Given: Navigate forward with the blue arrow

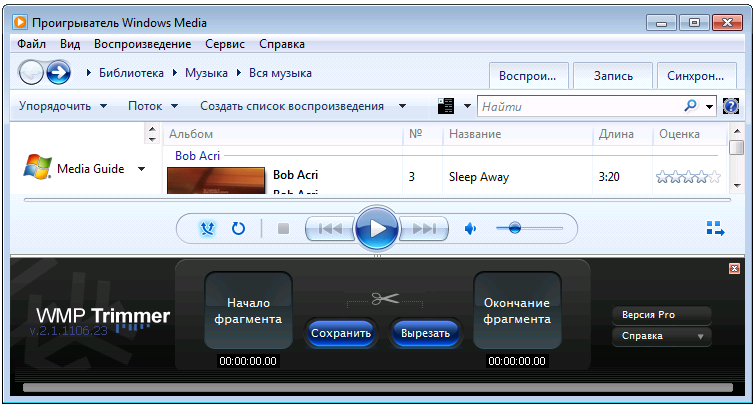Looking at the screenshot, I should coord(59,73).
